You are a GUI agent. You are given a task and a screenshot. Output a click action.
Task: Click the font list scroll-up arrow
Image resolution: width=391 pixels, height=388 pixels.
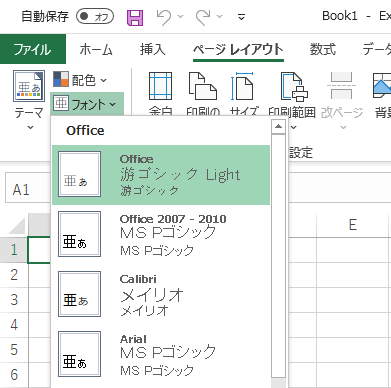278,127
